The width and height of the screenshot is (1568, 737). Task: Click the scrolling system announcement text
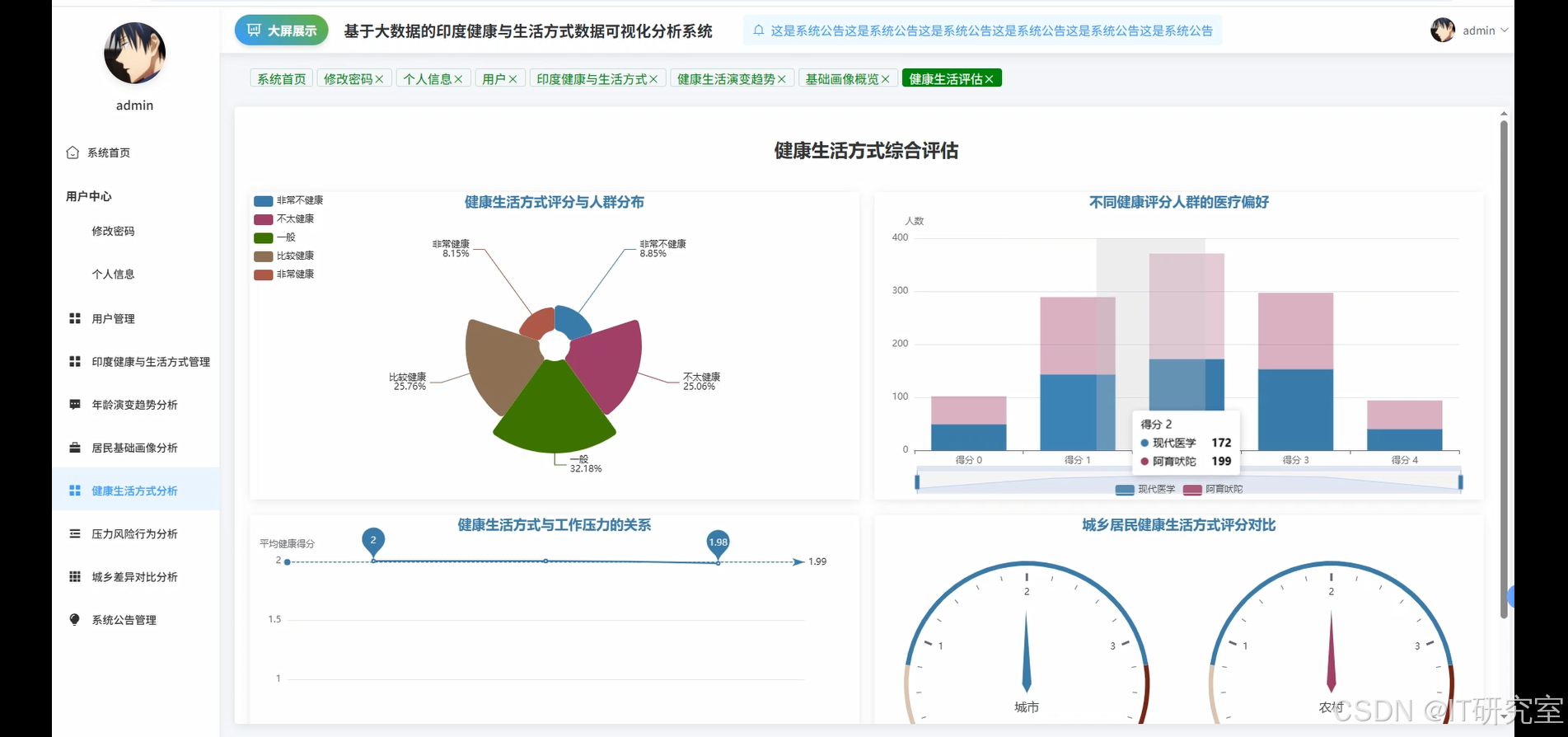click(991, 31)
